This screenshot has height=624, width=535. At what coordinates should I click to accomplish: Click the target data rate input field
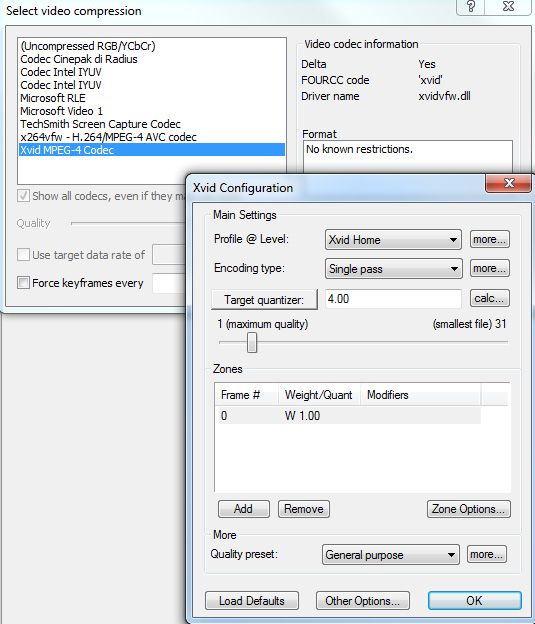pos(169,255)
